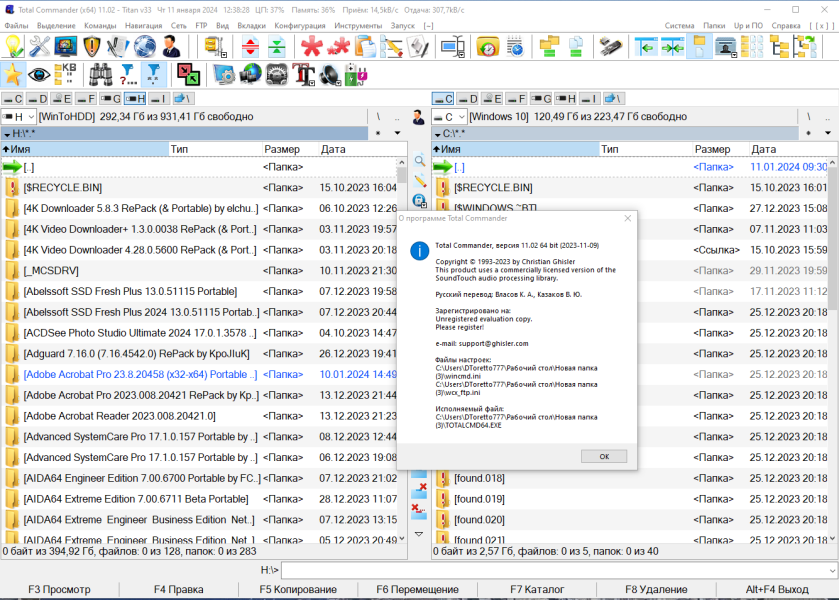Click the orange clipboard paste icon

click(x=365, y=47)
